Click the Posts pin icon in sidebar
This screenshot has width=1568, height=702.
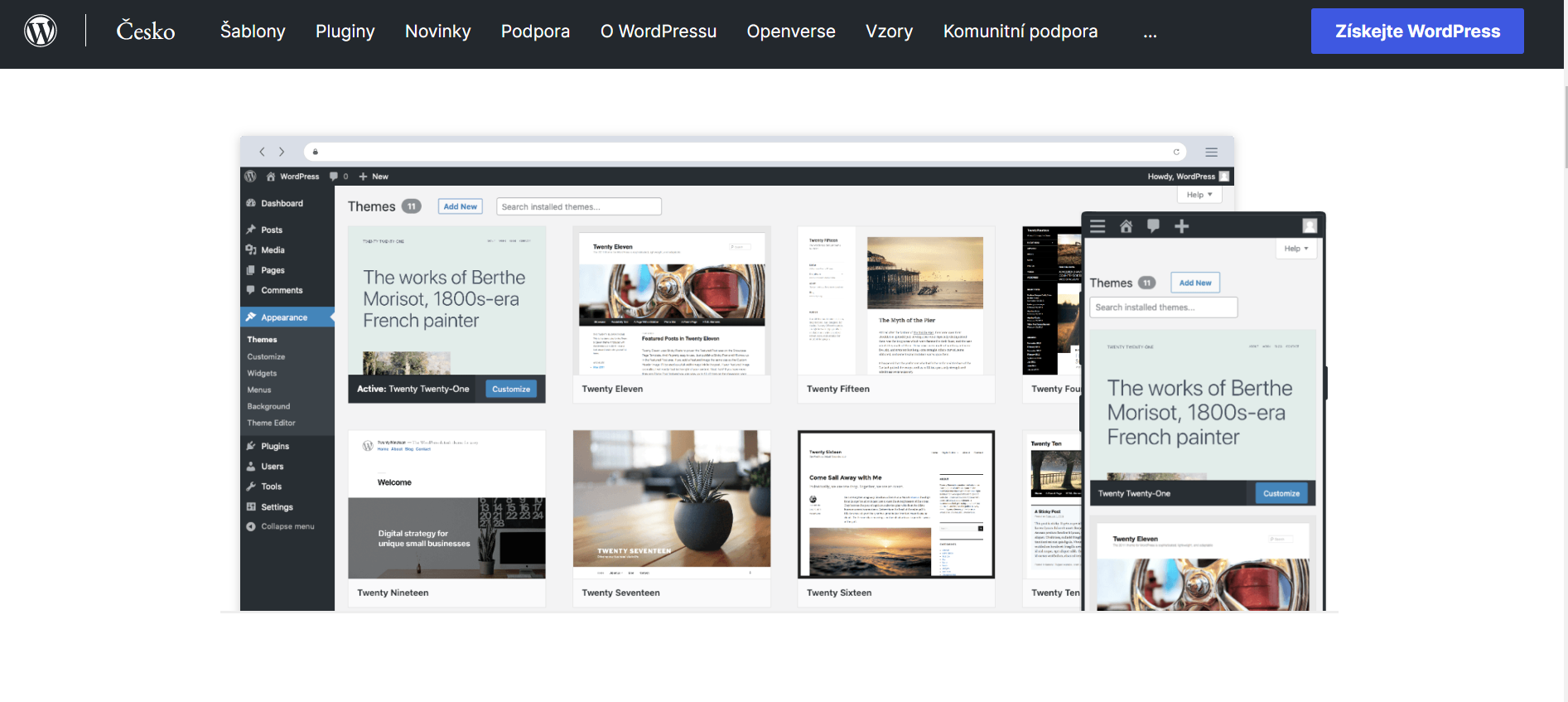pos(251,230)
